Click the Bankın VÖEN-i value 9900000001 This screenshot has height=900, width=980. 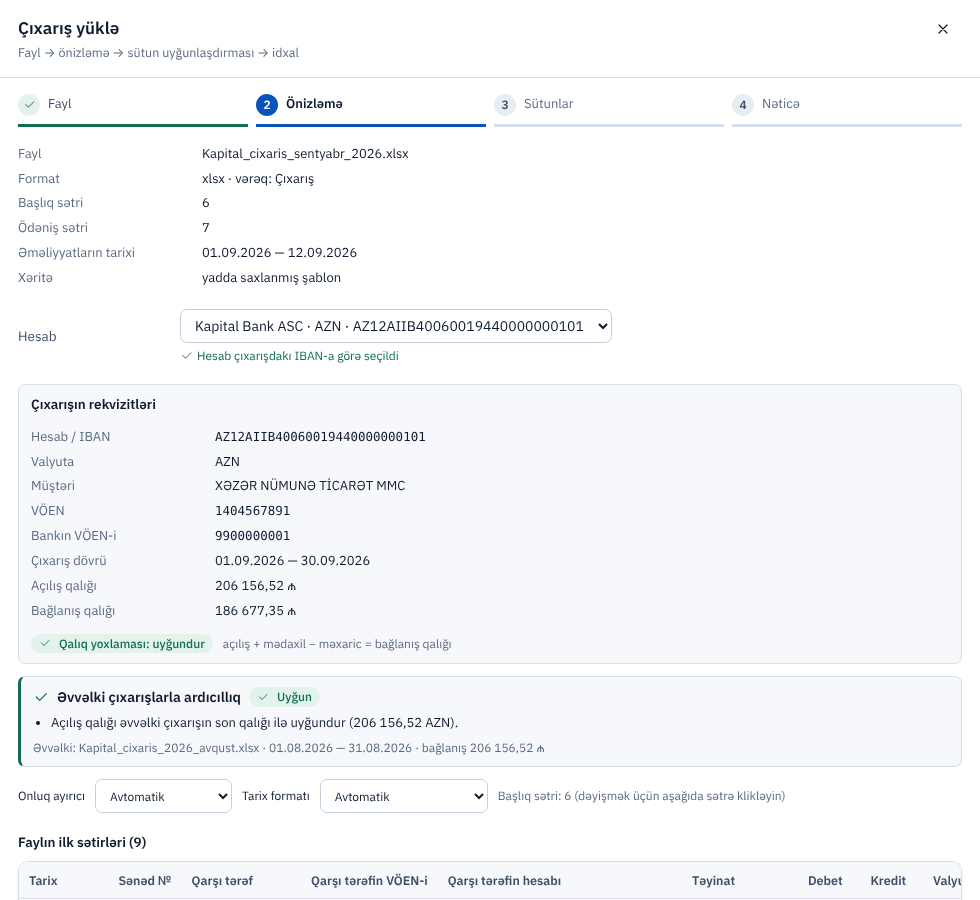click(x=252, y=536)
